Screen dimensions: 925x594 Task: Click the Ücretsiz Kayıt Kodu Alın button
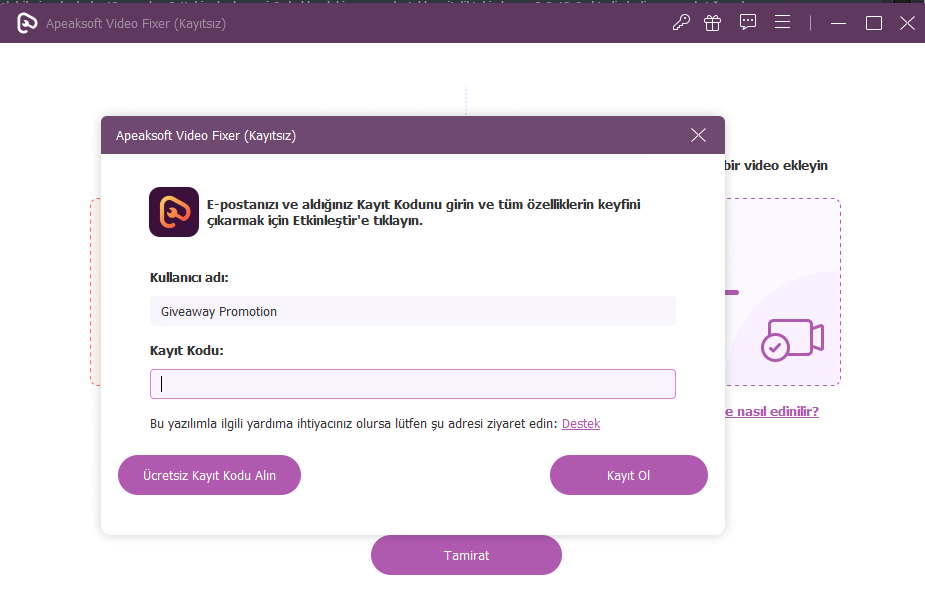point(209,475)
